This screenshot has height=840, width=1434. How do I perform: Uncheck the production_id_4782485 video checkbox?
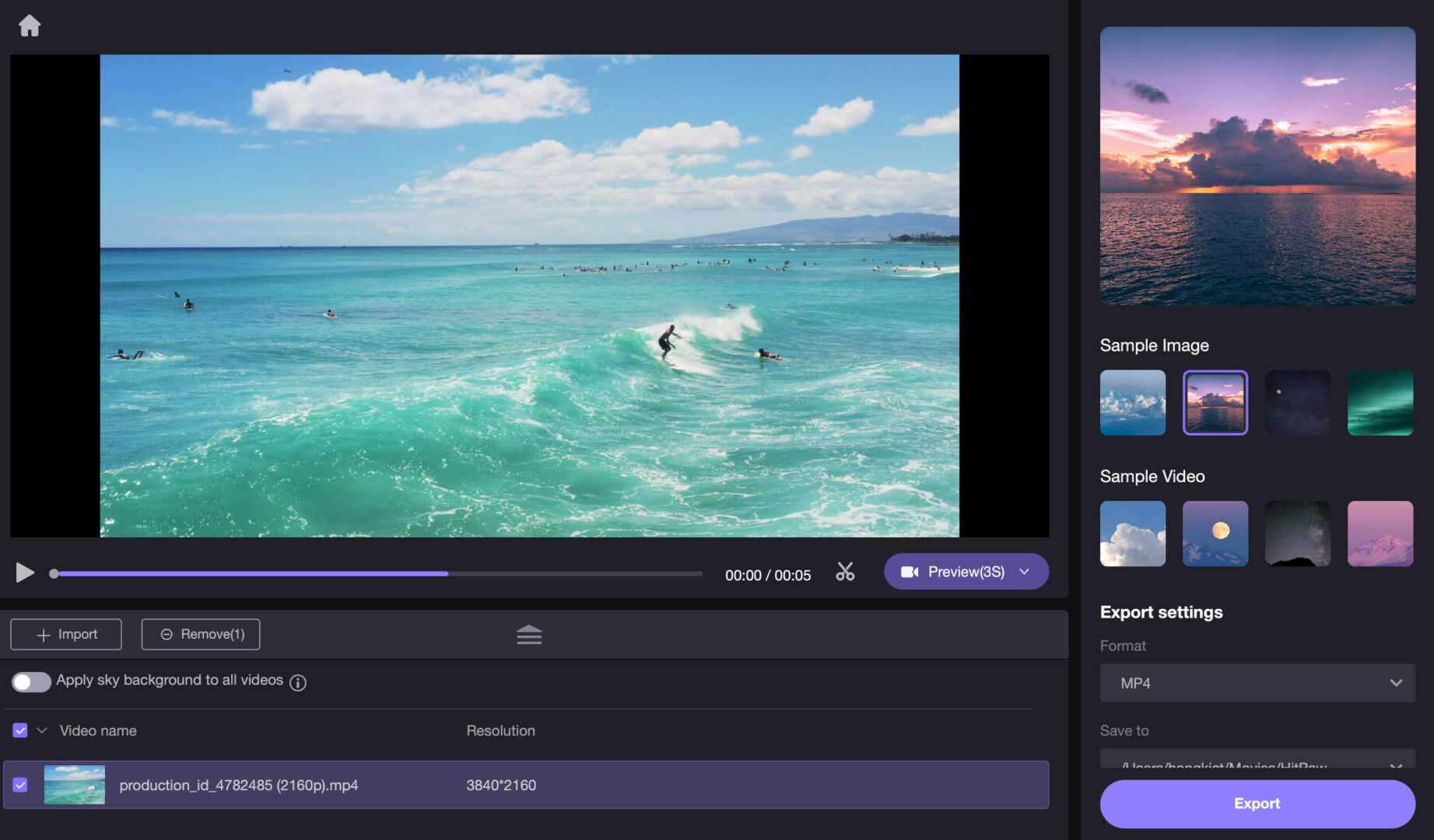tap(20, 785)
